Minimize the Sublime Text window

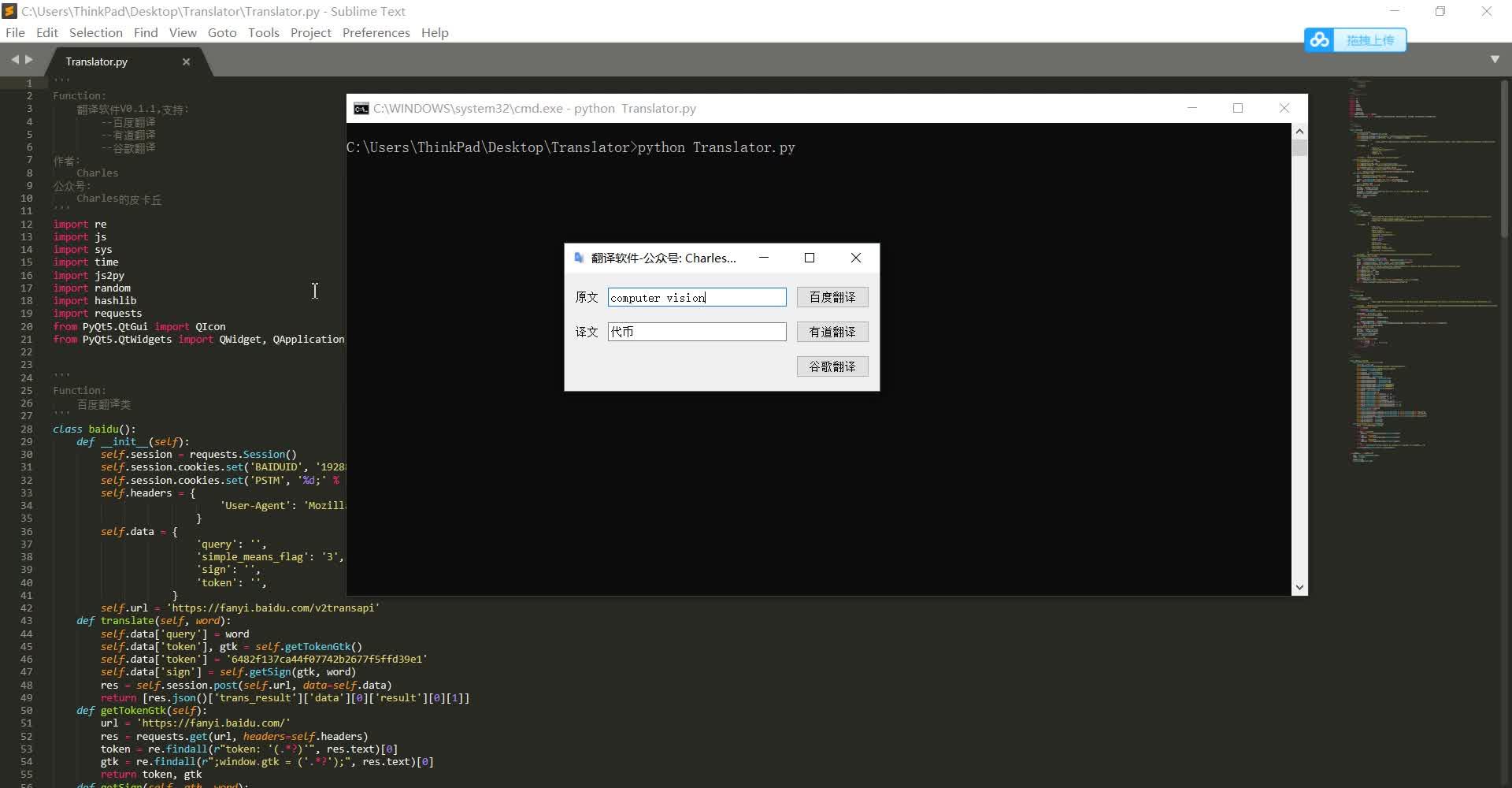click(x=1395, y=11)
